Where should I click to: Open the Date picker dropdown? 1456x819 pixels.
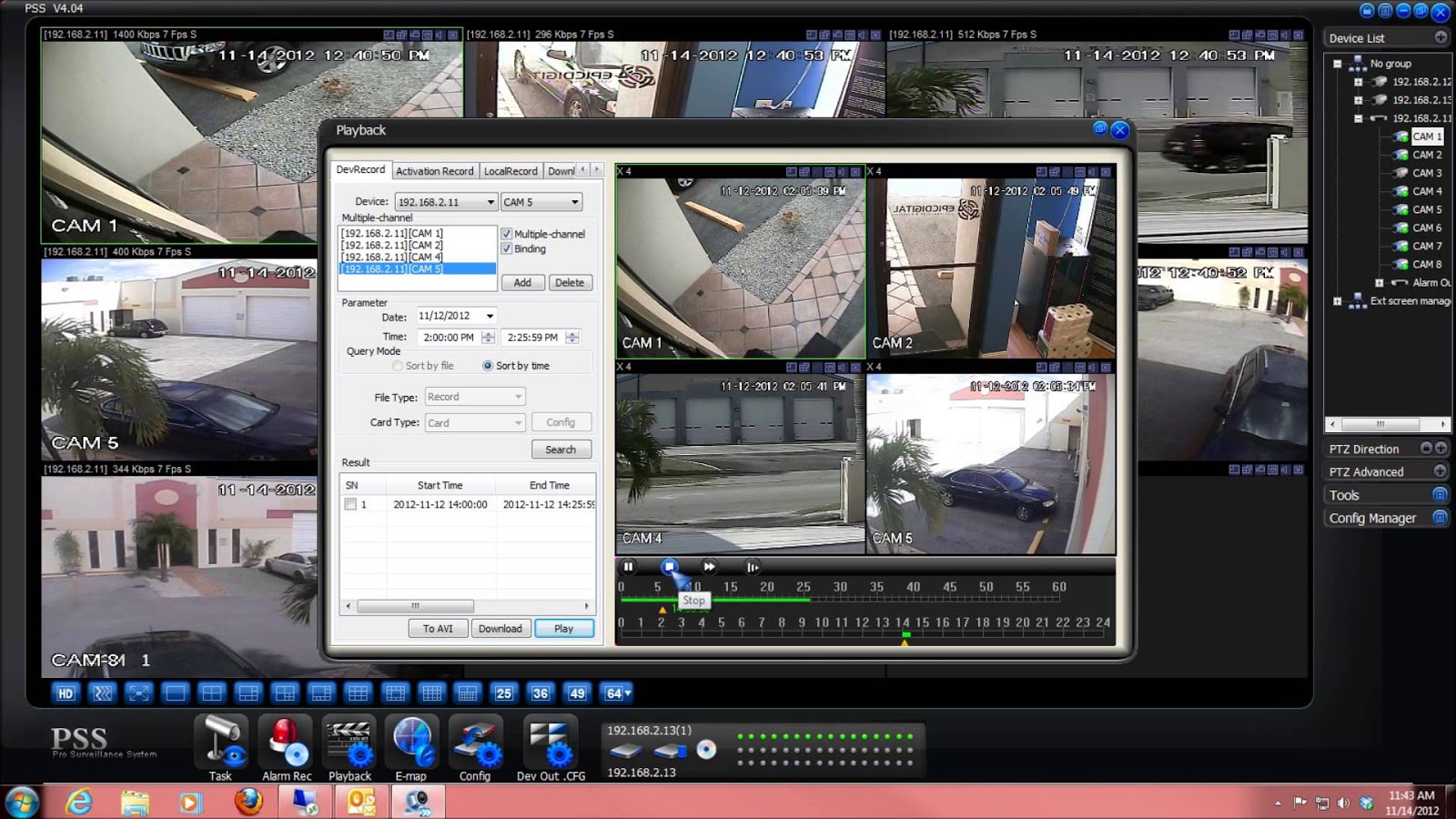point(490,316)
